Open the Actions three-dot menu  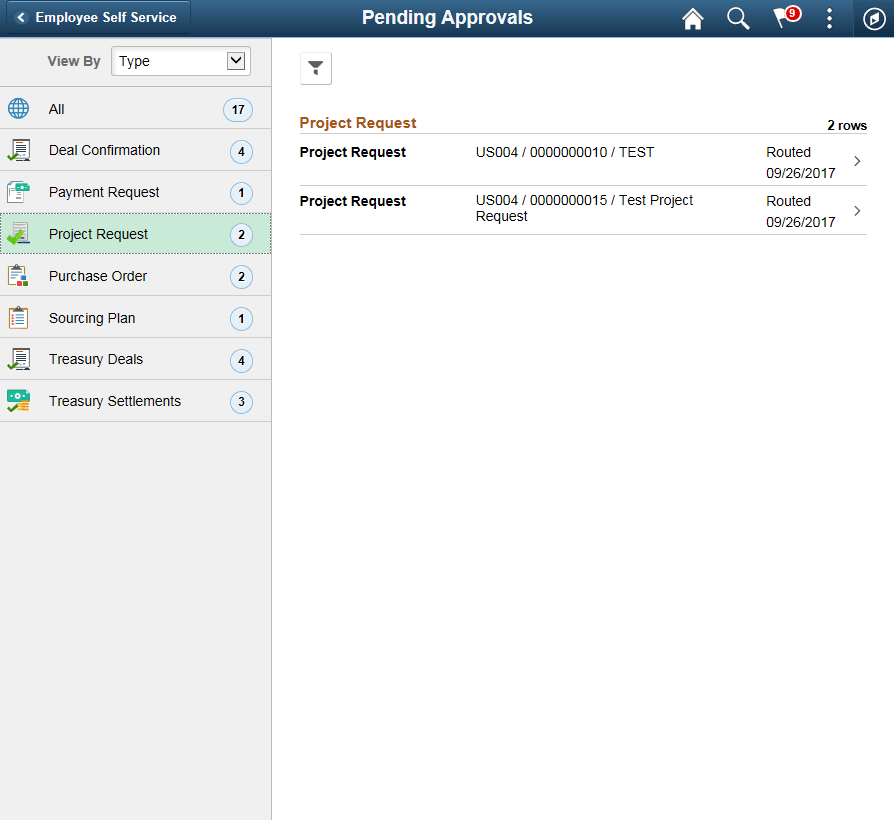coord(829,18)
